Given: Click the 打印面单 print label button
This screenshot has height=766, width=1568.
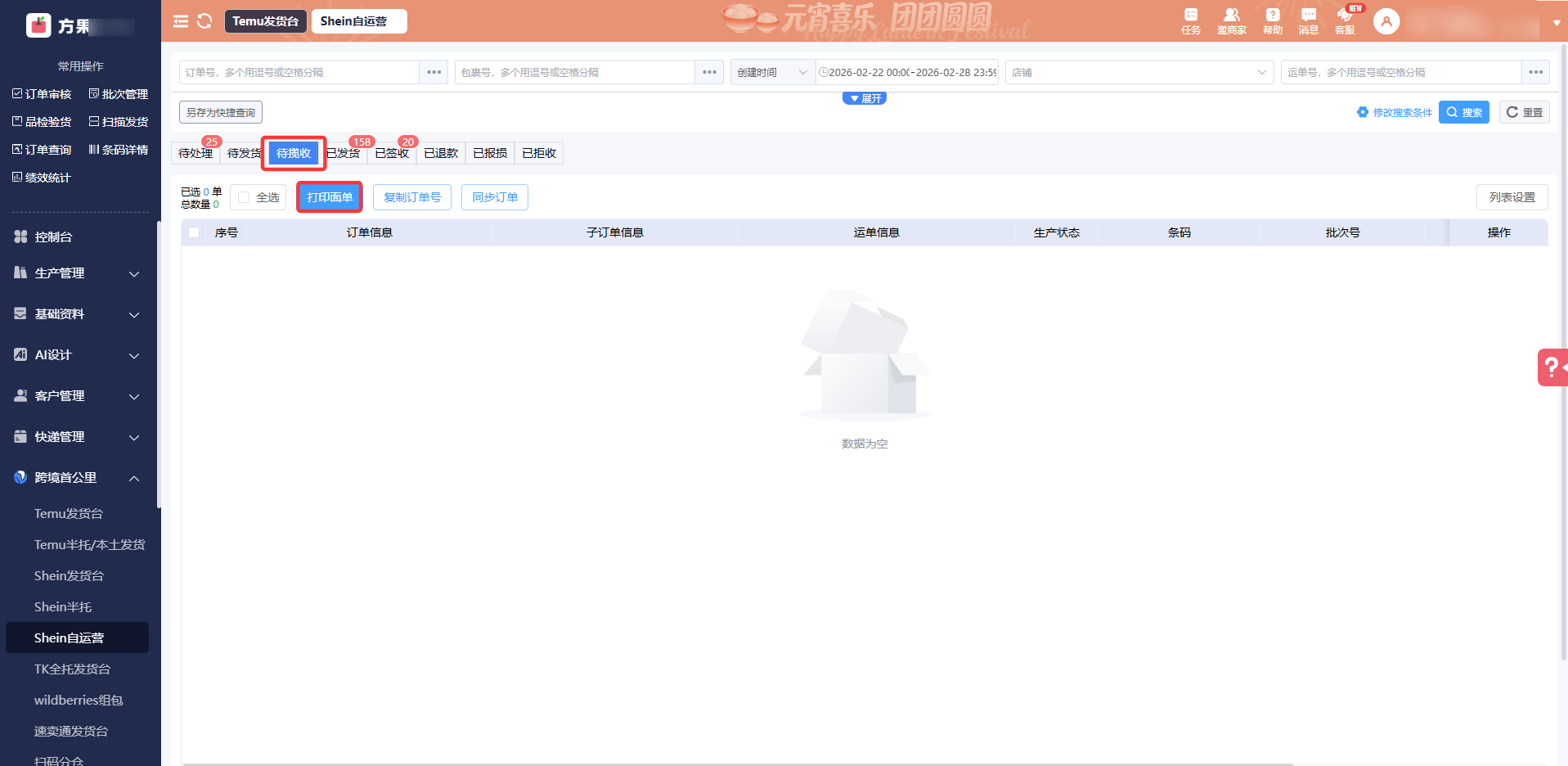Looking at the screenshot, I should (x=329, y=196).
